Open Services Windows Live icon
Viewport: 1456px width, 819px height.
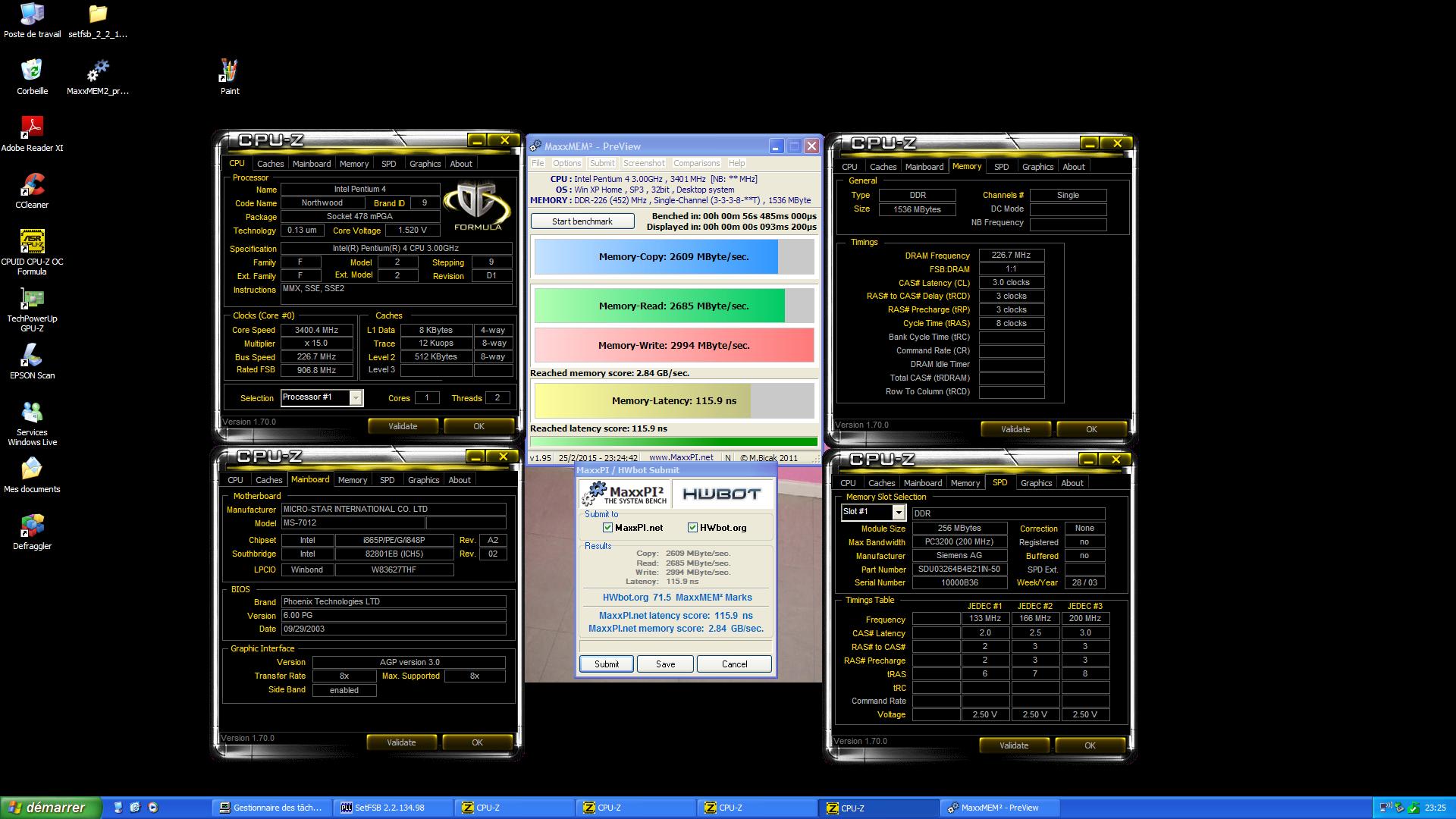tap(32, 423)
